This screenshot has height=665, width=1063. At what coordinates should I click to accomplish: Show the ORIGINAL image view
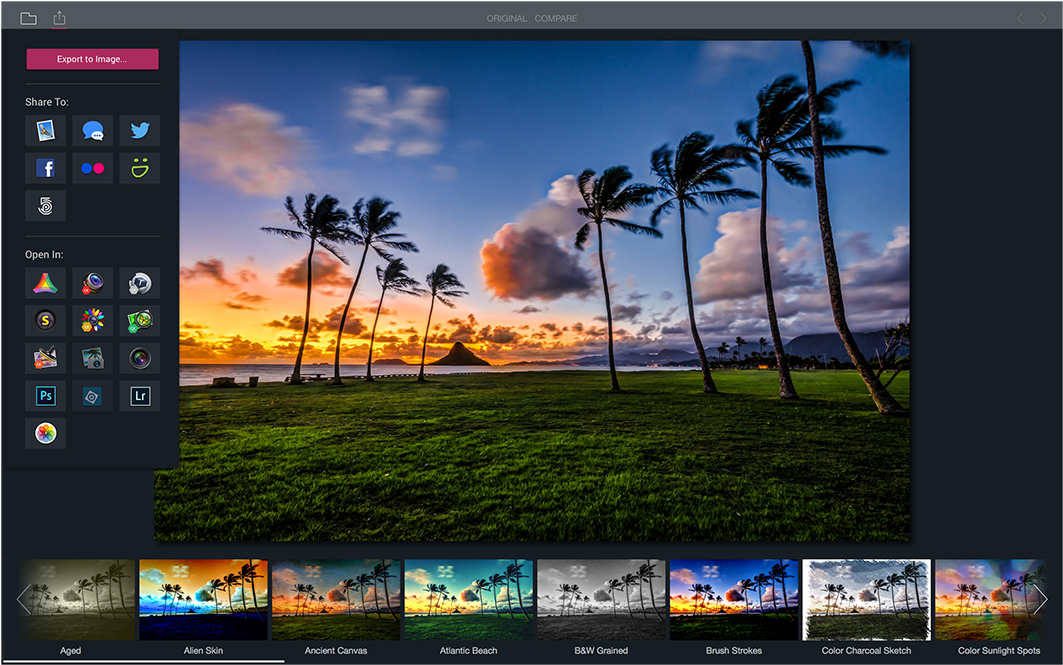507,18
